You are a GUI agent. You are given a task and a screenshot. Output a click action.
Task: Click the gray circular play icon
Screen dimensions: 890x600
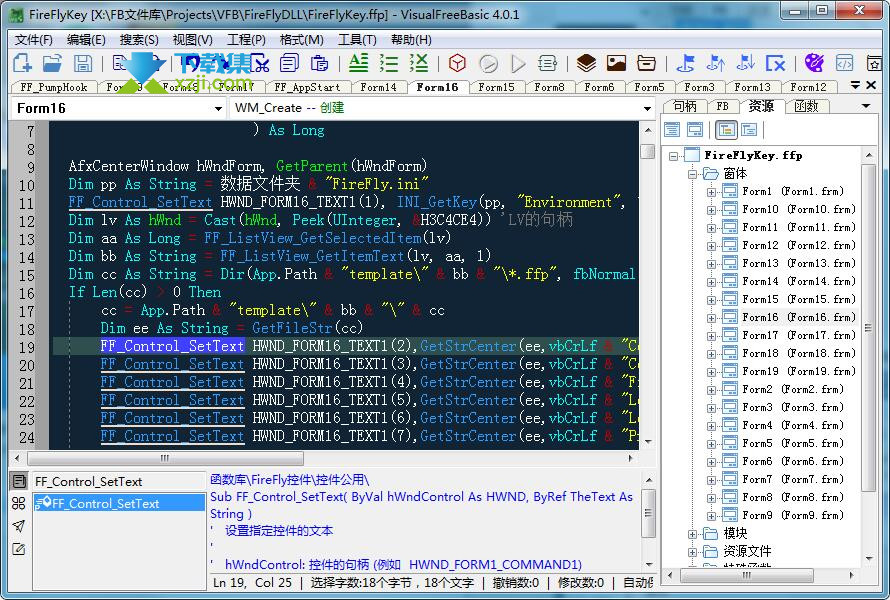tap(488, 64)
